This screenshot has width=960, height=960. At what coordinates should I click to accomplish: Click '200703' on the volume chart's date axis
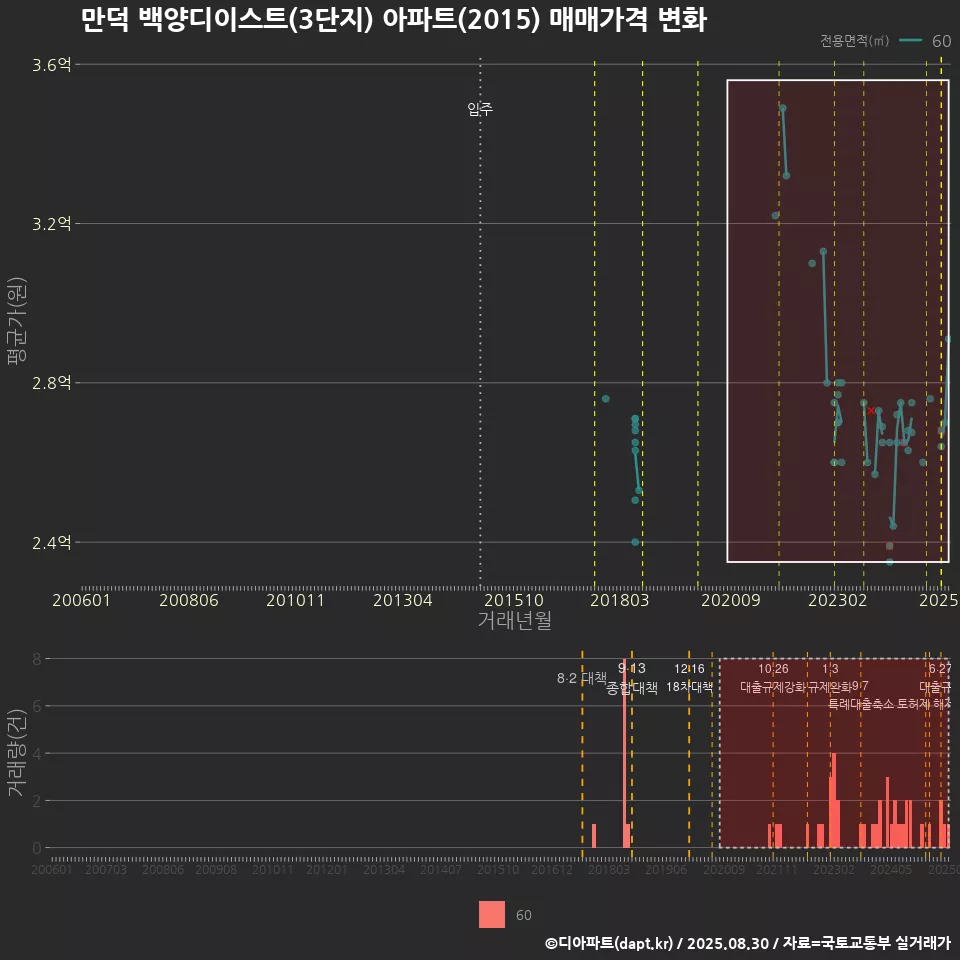pyautogui.click(x=106, y=869)
